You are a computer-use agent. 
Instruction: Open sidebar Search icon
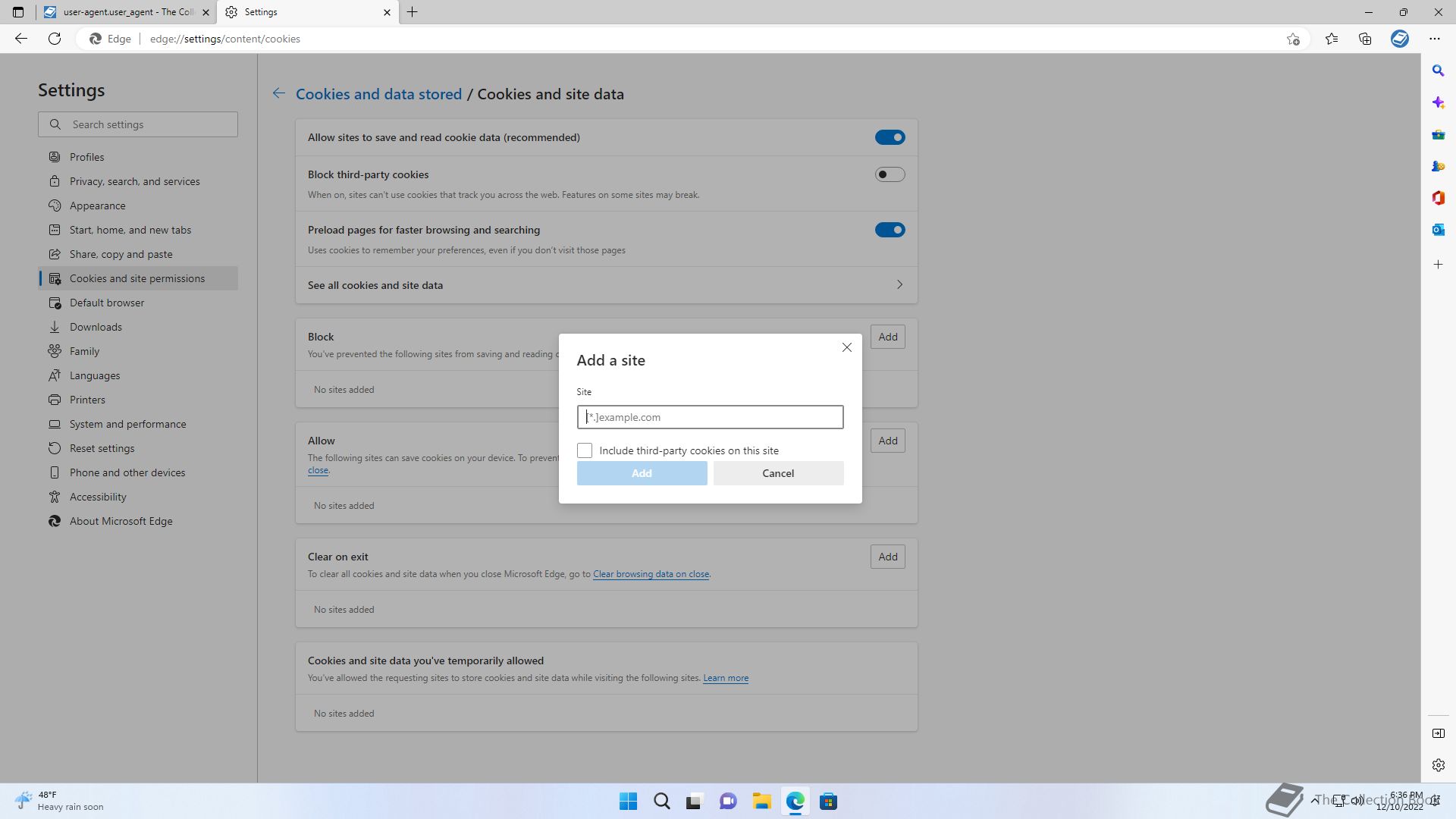pyautogui.click(x=1439, y=71)
